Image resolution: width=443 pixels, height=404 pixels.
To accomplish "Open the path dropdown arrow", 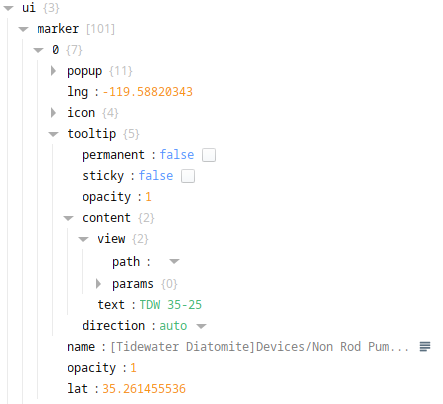I will pos(174,261).
